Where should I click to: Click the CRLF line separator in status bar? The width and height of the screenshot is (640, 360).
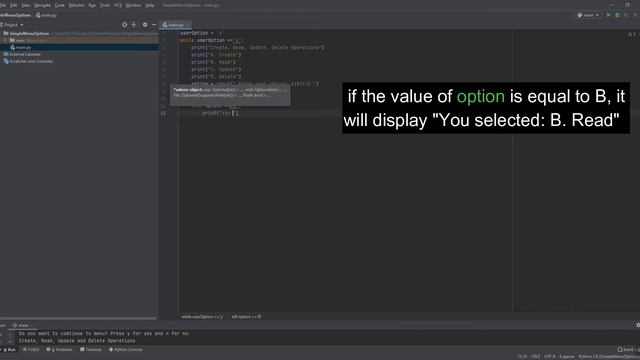pos(536,357)
